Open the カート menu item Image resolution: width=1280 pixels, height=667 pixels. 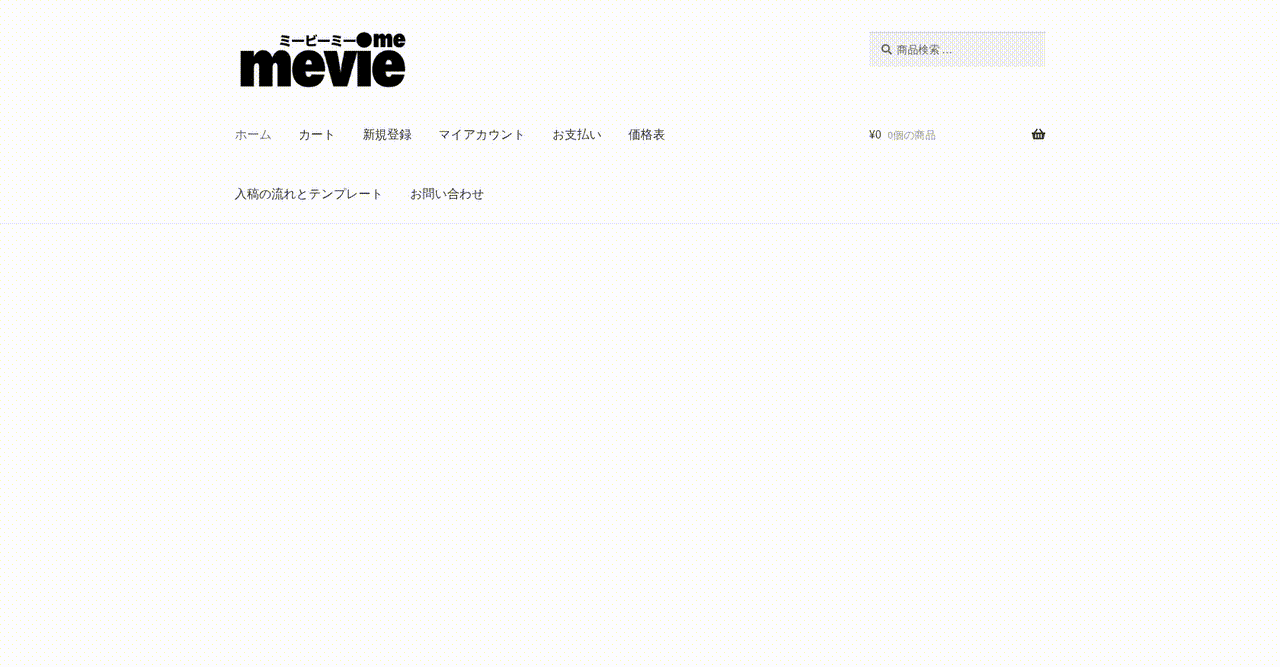coord(317,135)
